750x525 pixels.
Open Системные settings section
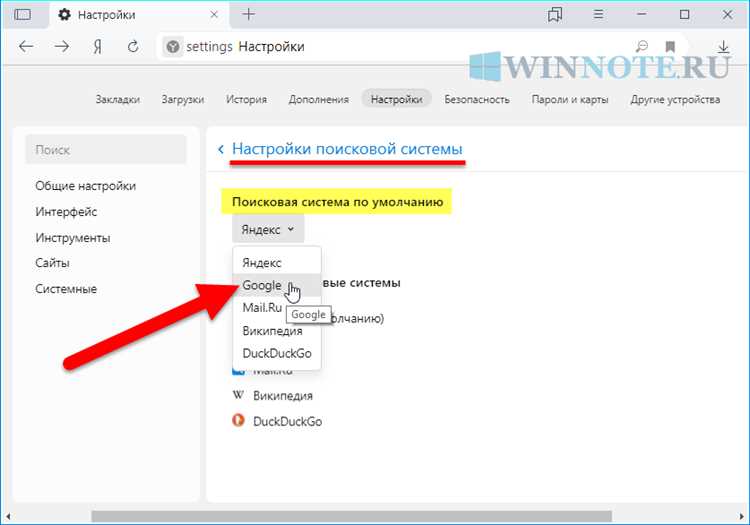[66, 289]
